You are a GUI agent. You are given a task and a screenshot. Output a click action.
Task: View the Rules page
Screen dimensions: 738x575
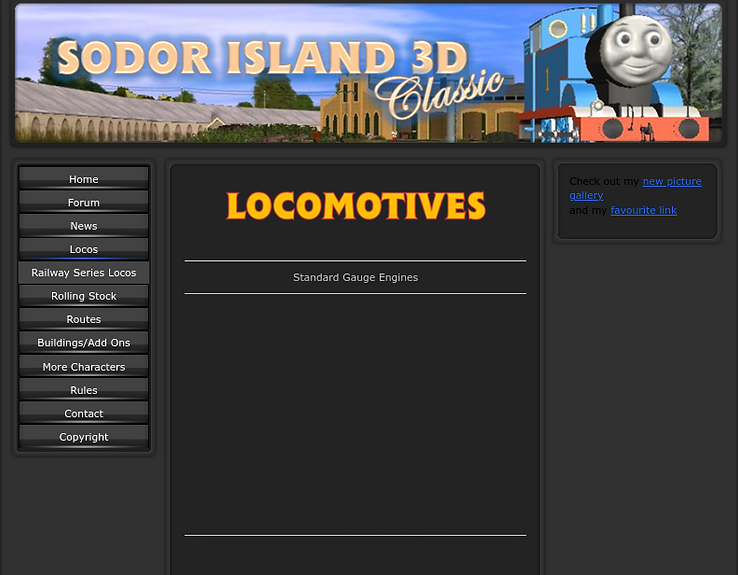[x=84, y=390]
